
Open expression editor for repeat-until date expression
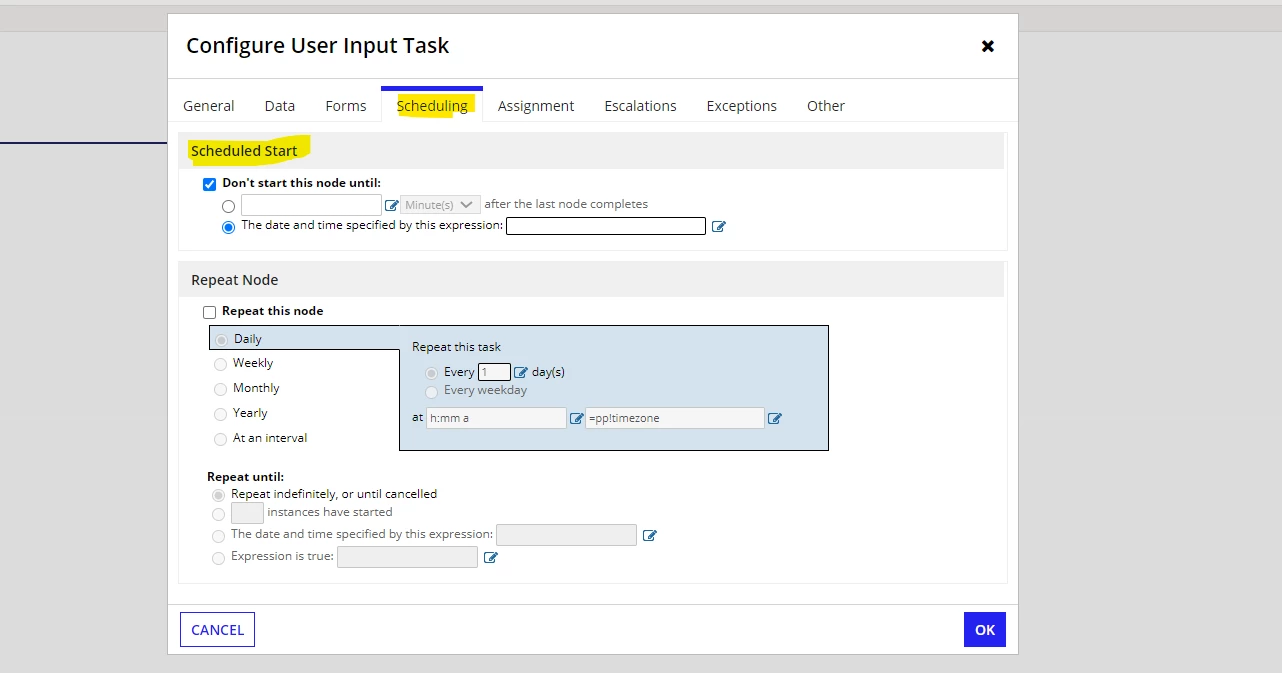click(x=649, y=536)
